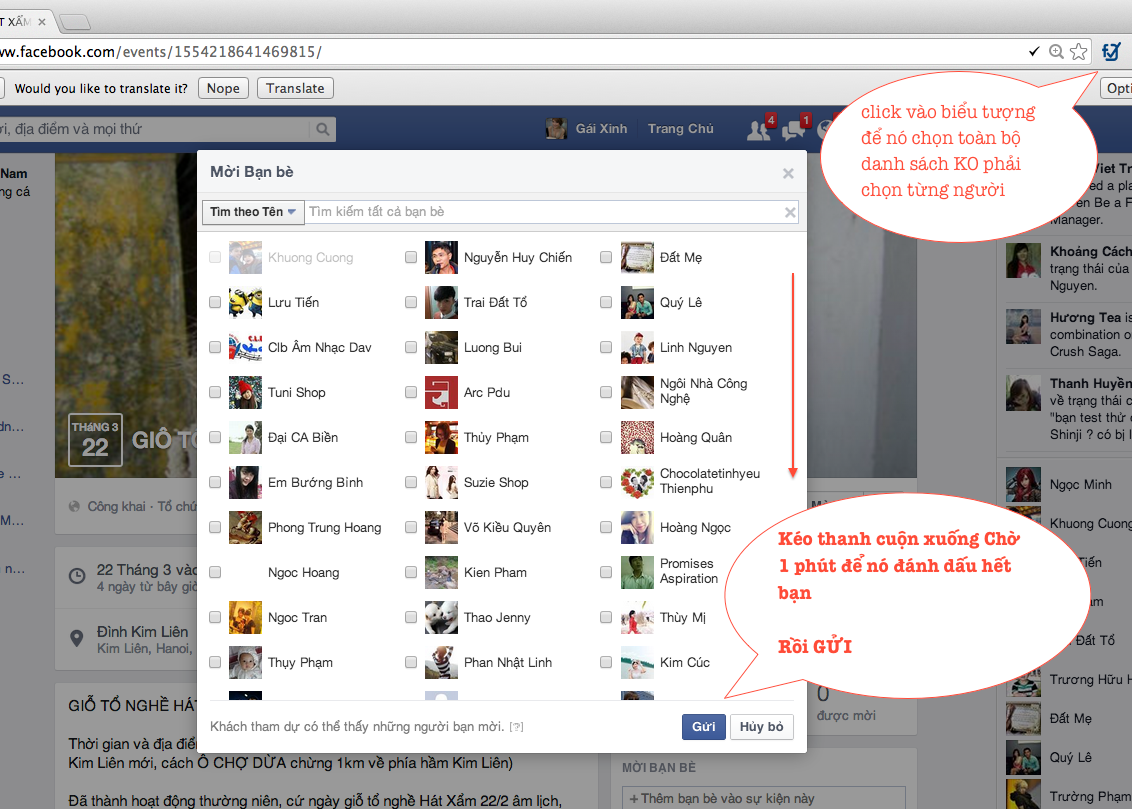Clear the friend search field with X
1132x809 pixels.
pyautogui.click(x=790, y=212)
